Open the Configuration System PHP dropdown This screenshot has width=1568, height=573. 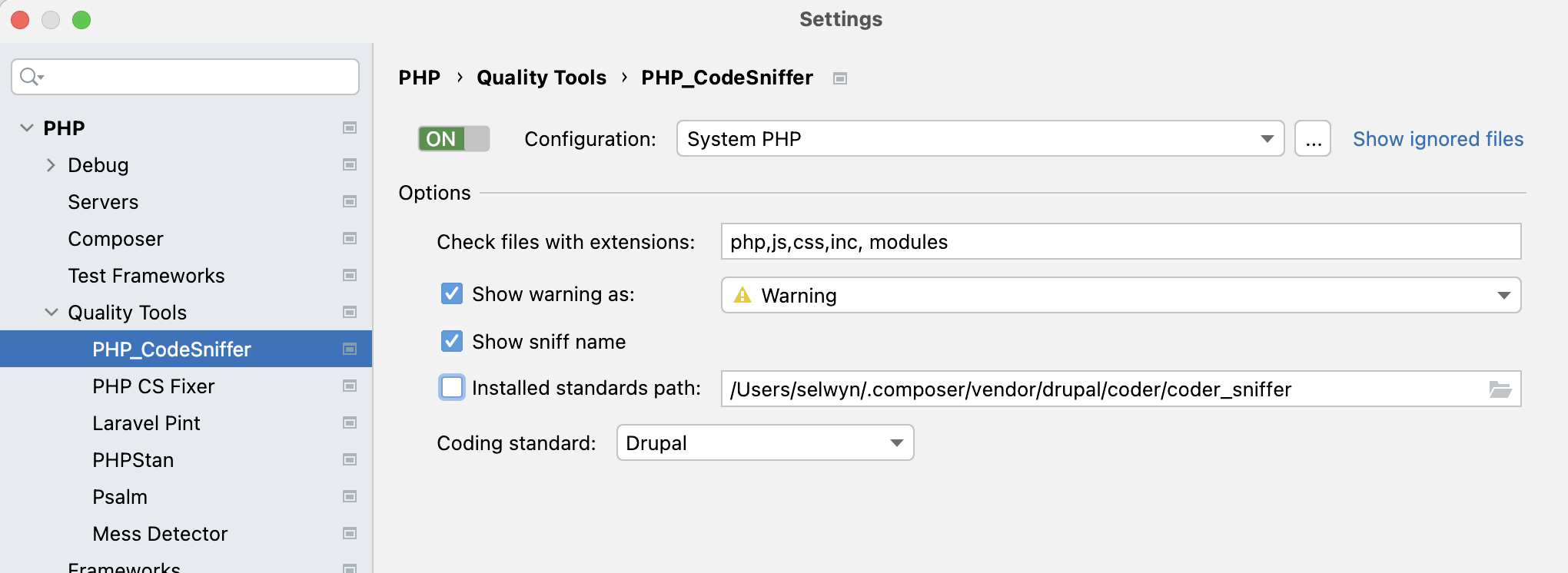tap(980, 139)
